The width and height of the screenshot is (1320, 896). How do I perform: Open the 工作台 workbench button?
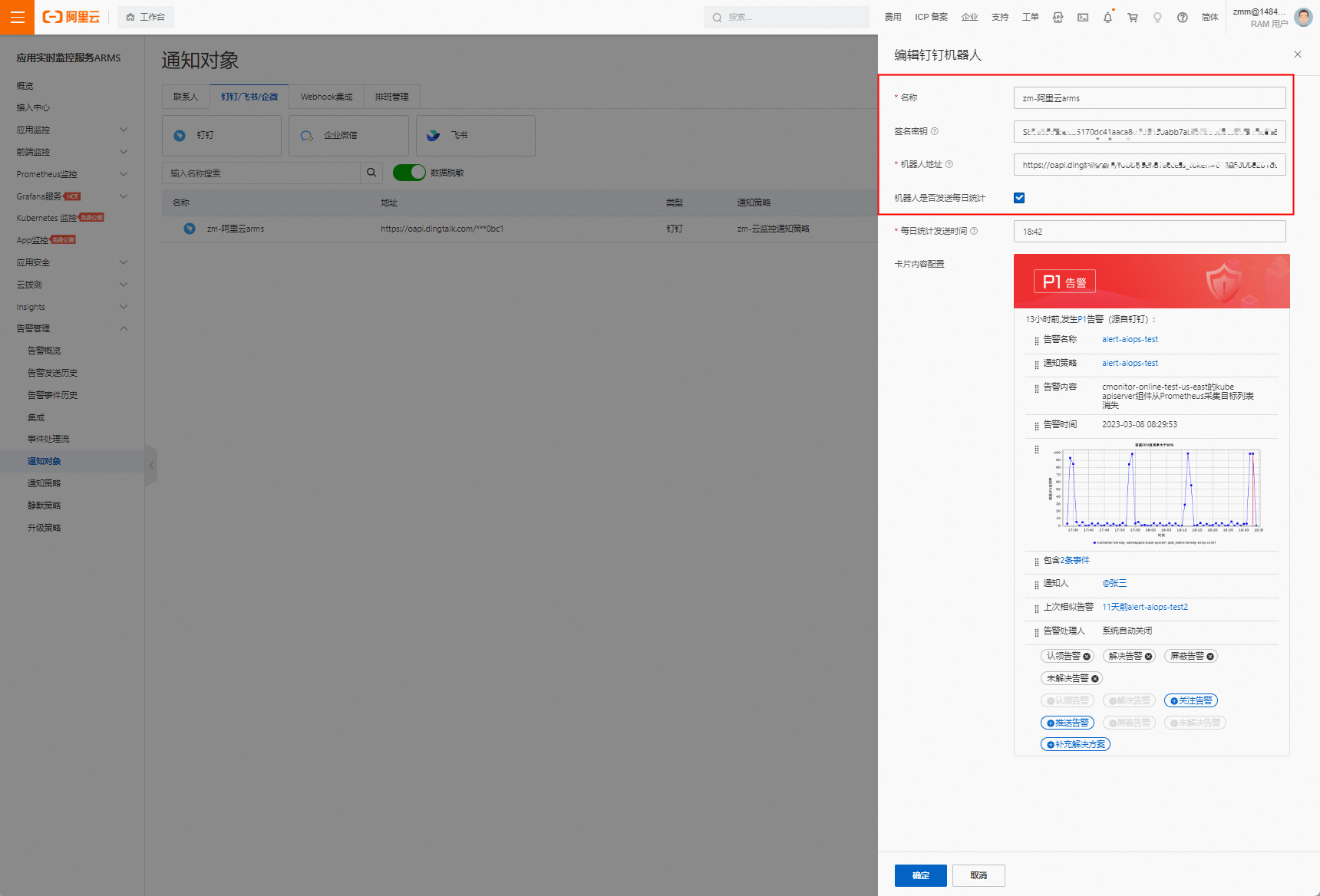point(146,17)
